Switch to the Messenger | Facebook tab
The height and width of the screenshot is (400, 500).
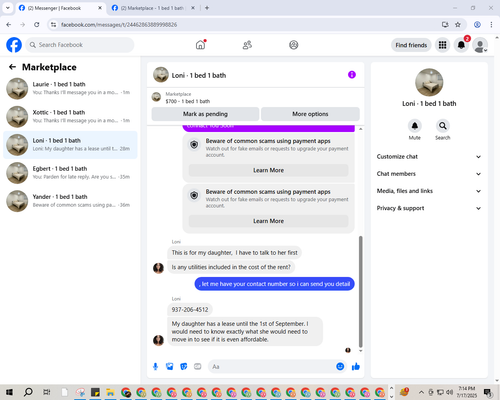[x=60, y=8]
